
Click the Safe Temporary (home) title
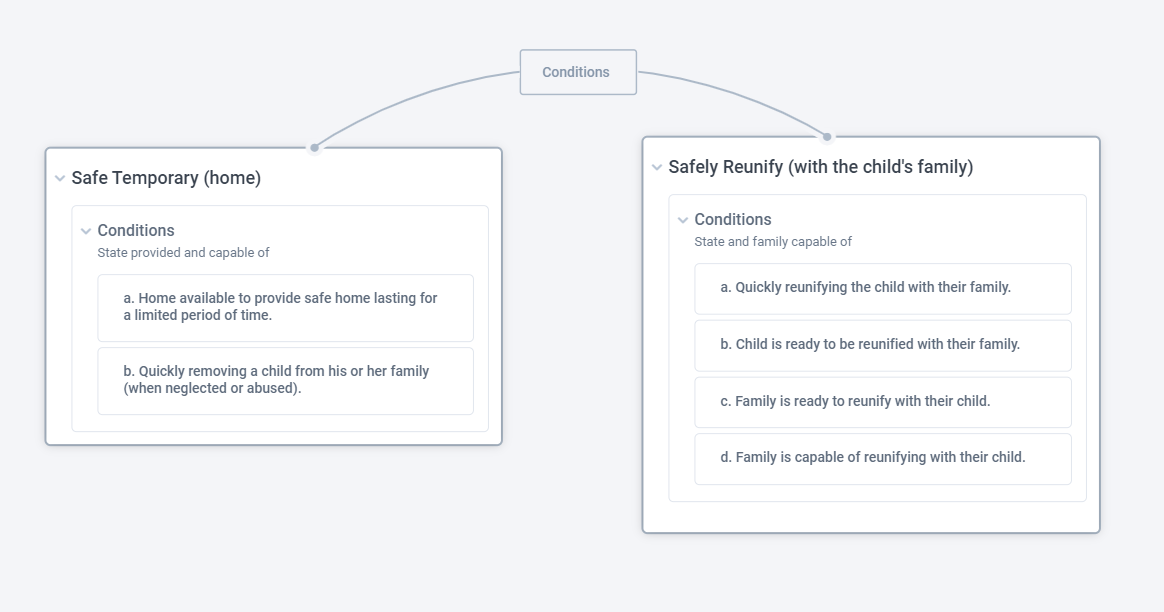click(166, 178)
